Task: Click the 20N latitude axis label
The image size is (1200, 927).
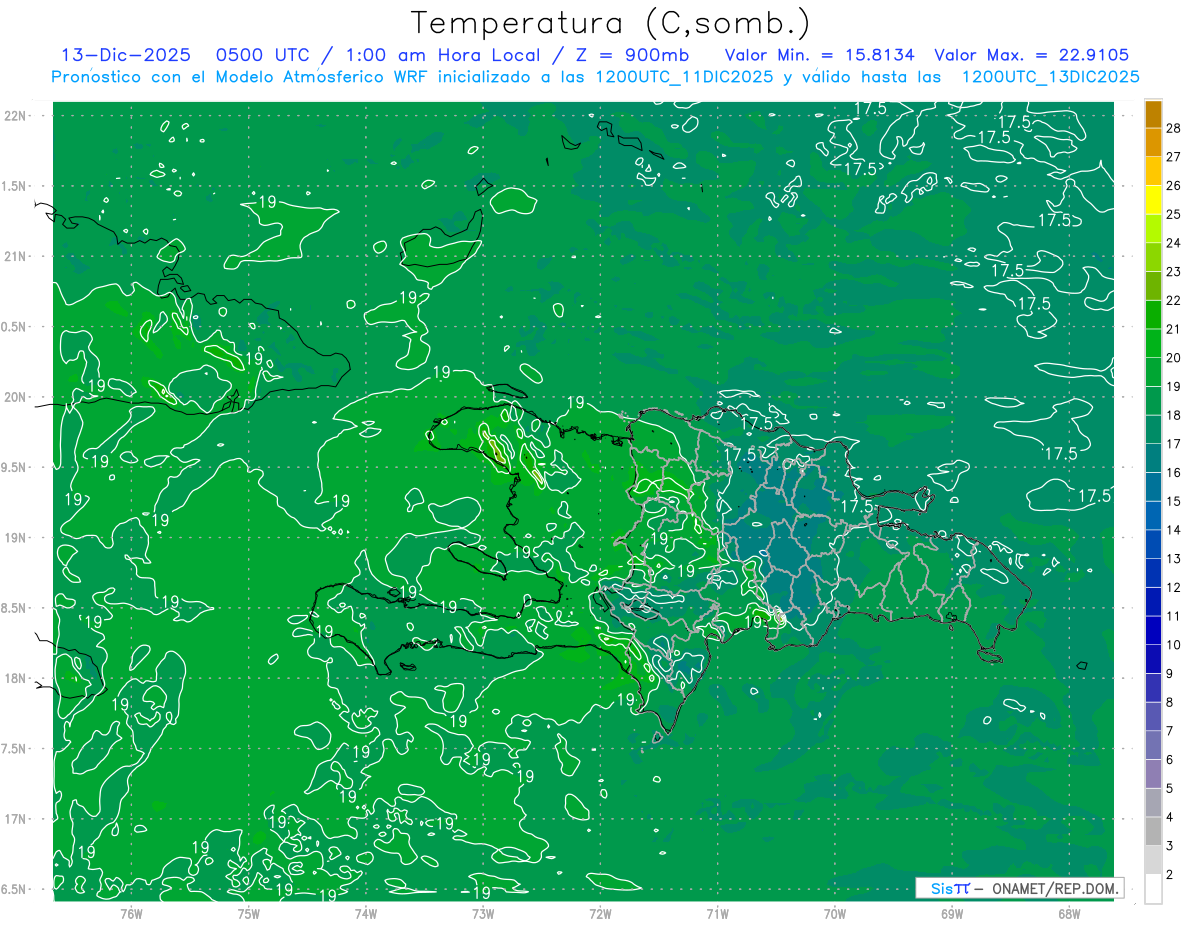Action: coord(16,397)
